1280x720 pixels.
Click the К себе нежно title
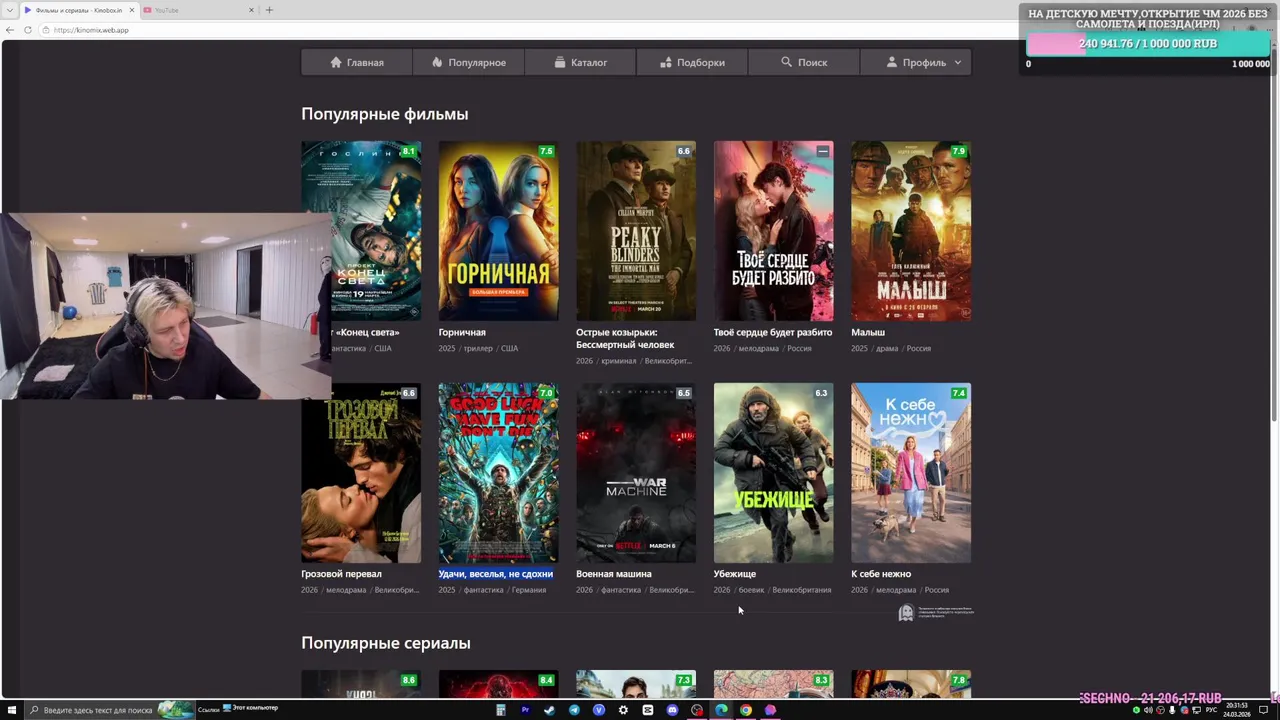tap(881, 574)
